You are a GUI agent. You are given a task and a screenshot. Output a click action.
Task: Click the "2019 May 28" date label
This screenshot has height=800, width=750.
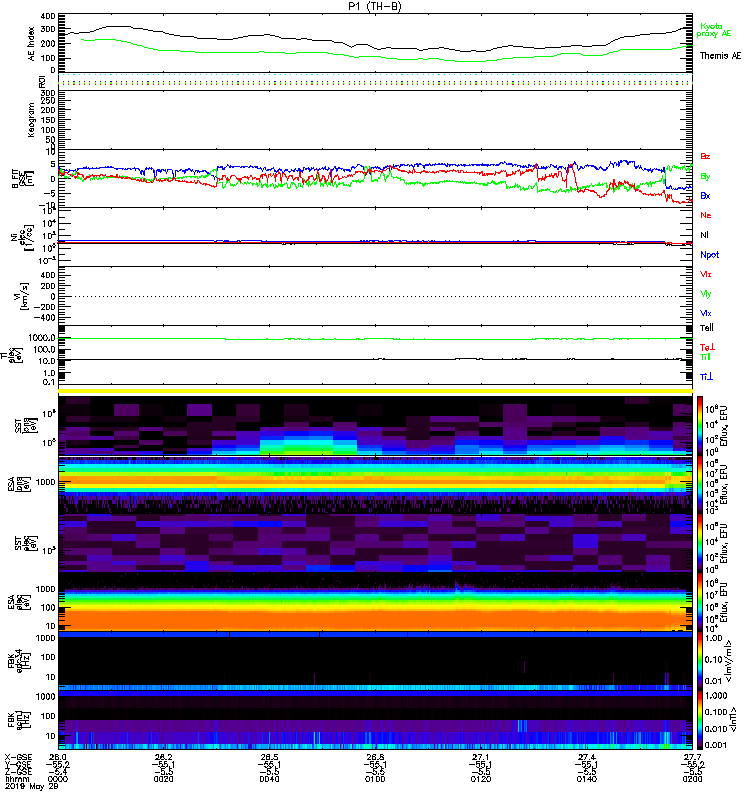tap(31, 787)
